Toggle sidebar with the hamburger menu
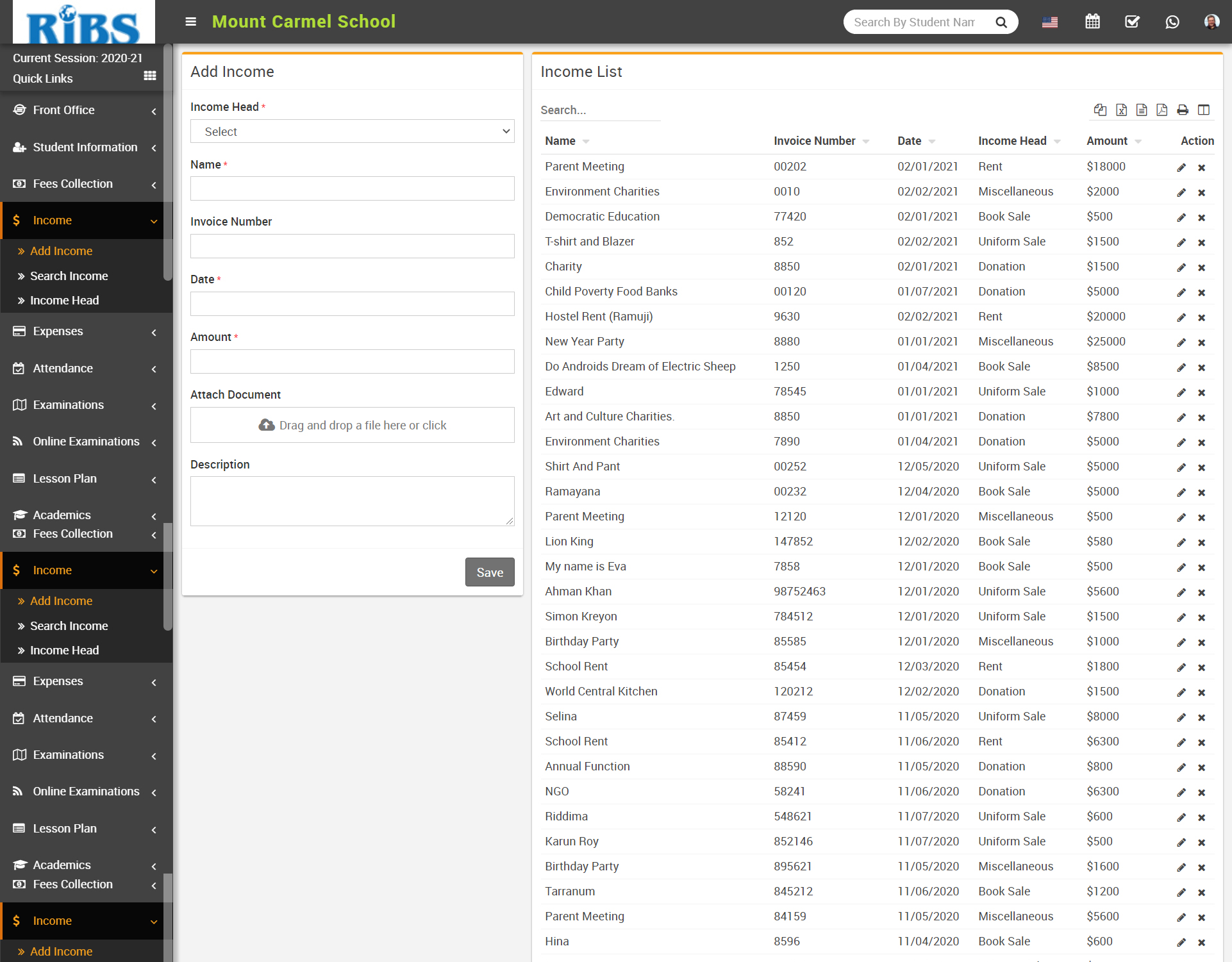This screenshot has width=1232, height=962. pyautogui.click(x=190, y=22)
